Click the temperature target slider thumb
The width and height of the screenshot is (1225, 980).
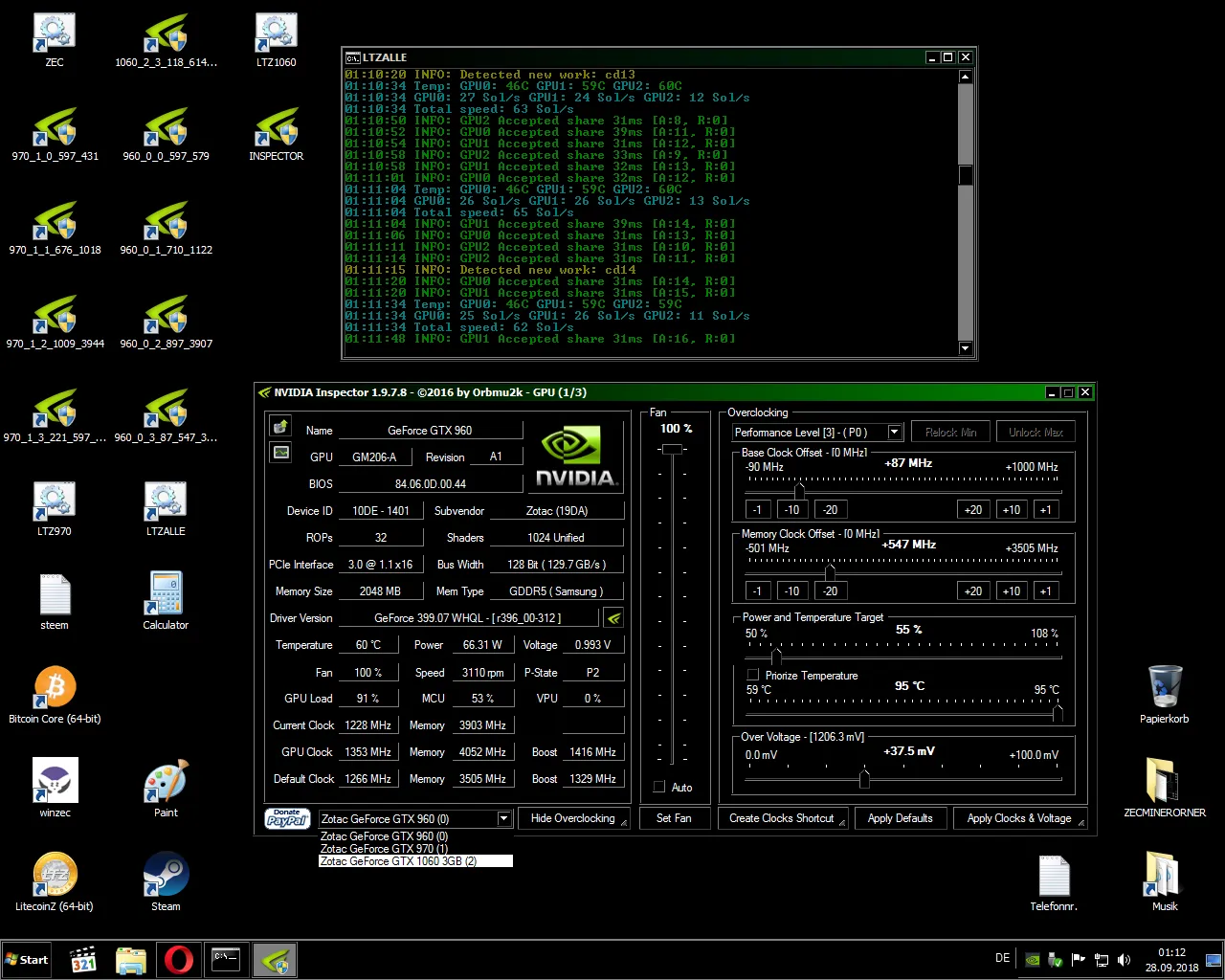[1058, 713]
